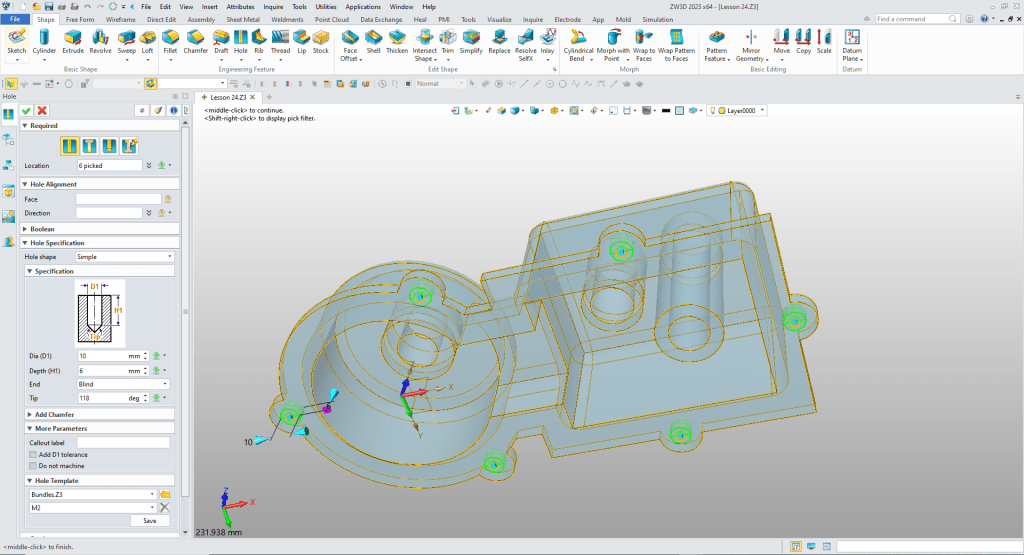Viewport: 1024px width, 555px height.
Task: Toggle layer lightbulb visibility for Layer0000
Action: coord(714,110)
